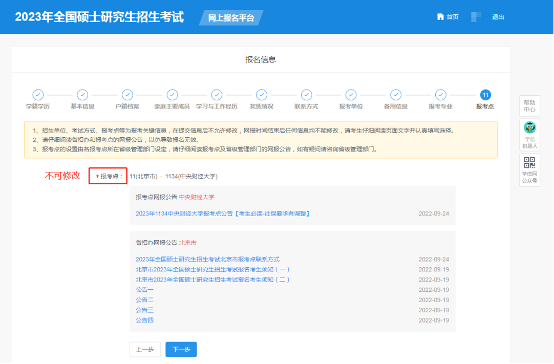The image size is (554, 364).
Task: Select step 11 报考点 circle
Action: pyautogui.click(x=485, y=95)
